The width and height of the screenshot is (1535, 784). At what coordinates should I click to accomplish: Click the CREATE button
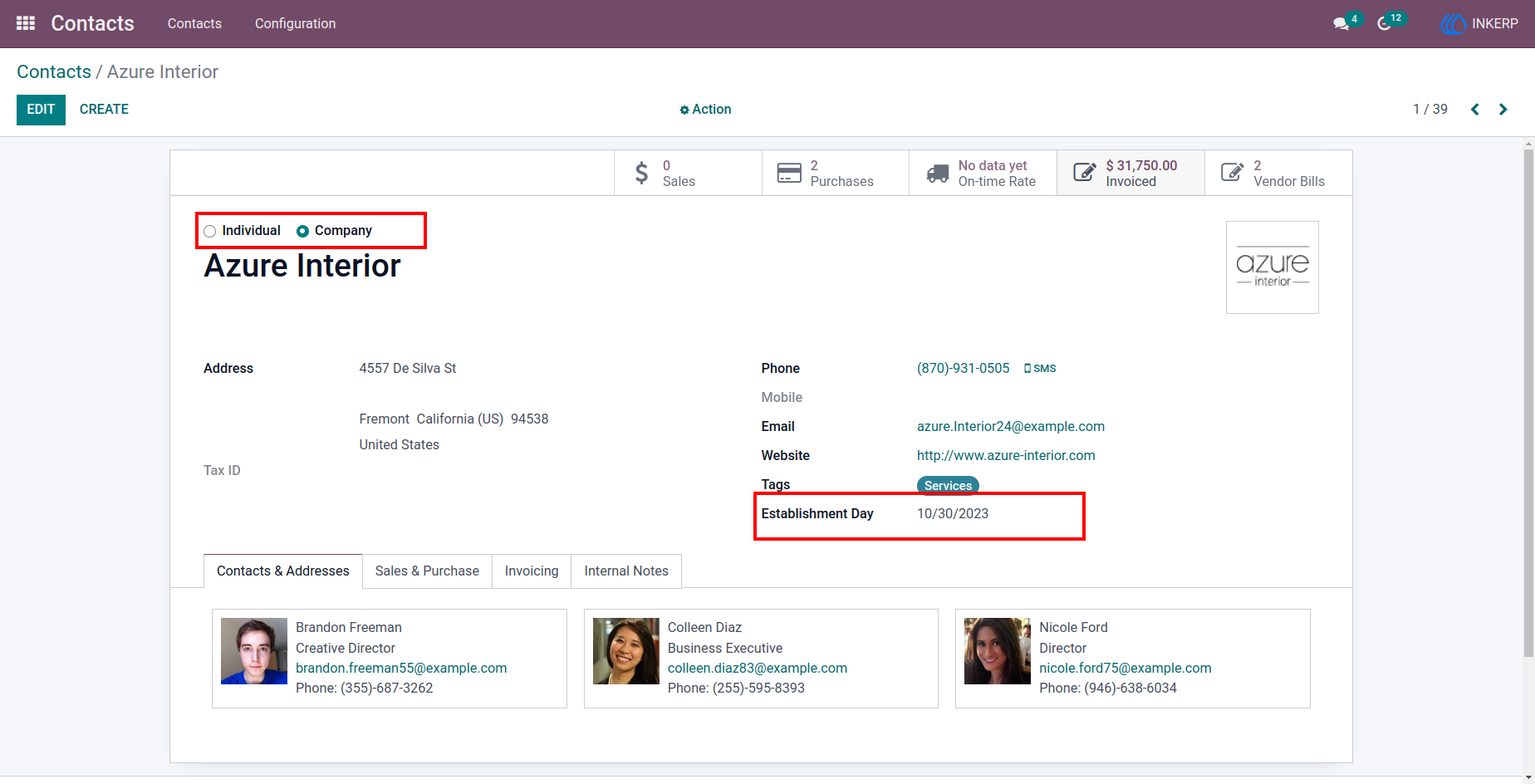tap(104, 110)
